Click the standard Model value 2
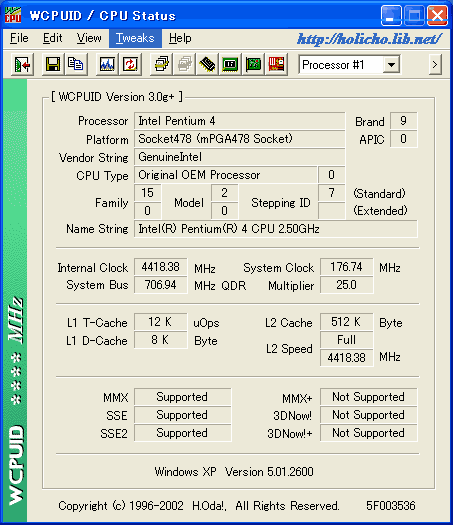This screenshot has height=525, width=453. tap(225, 193)
